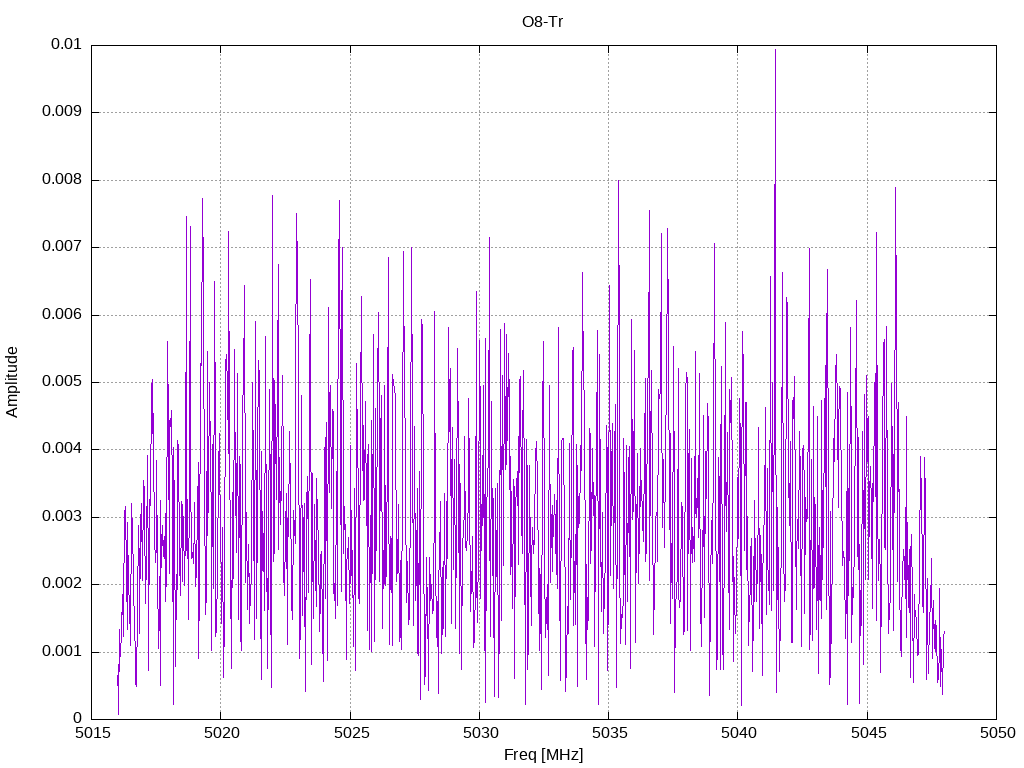
Task: Click the 0.008 peak near 5035.4 MHz
Action: [x=618, y=182]
